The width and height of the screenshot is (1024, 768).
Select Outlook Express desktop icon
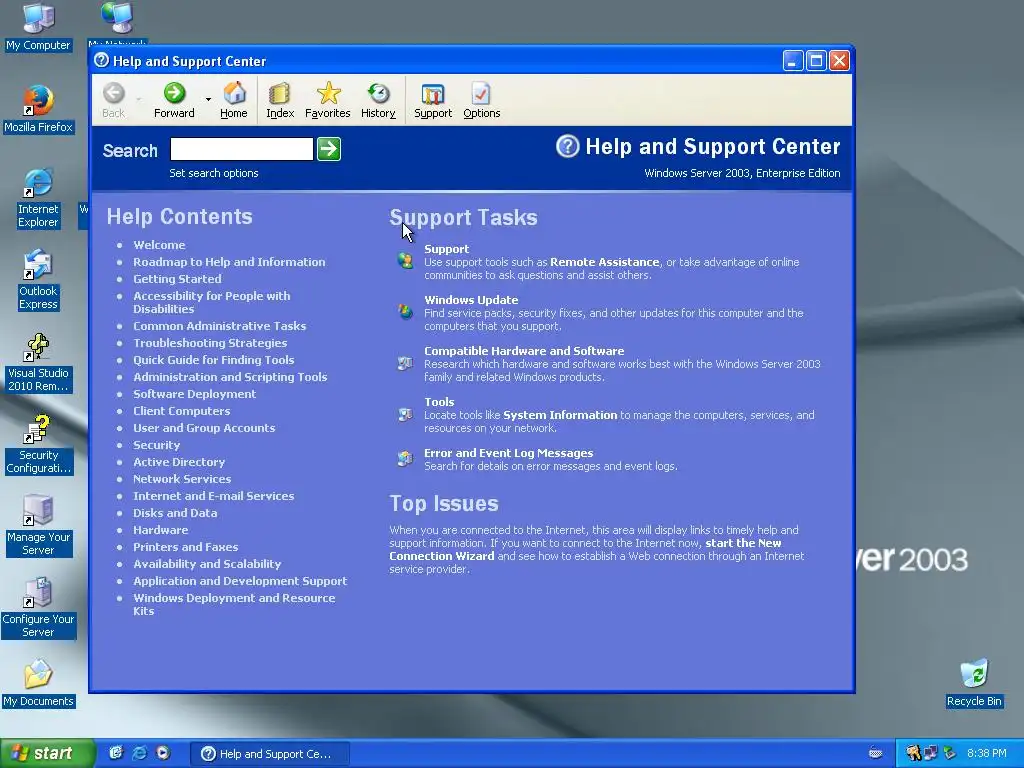click(x=38, y=280)
